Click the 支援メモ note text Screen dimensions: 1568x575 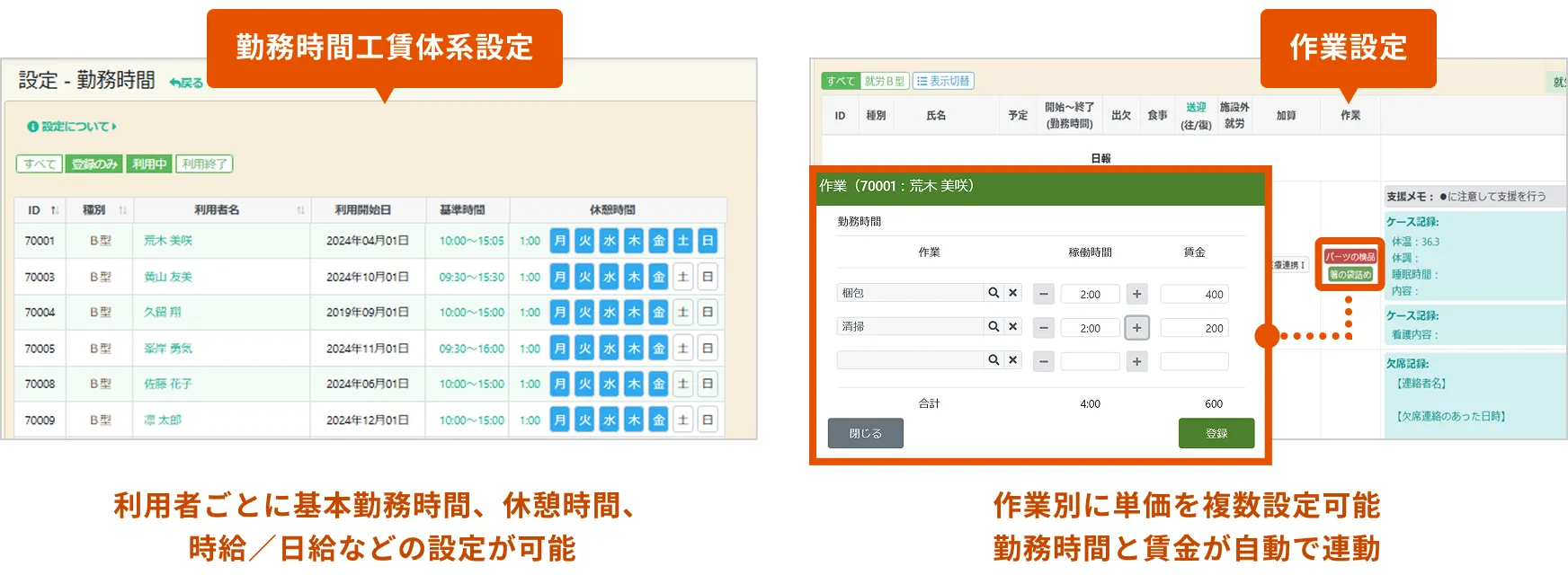[x=1466, y=196]
